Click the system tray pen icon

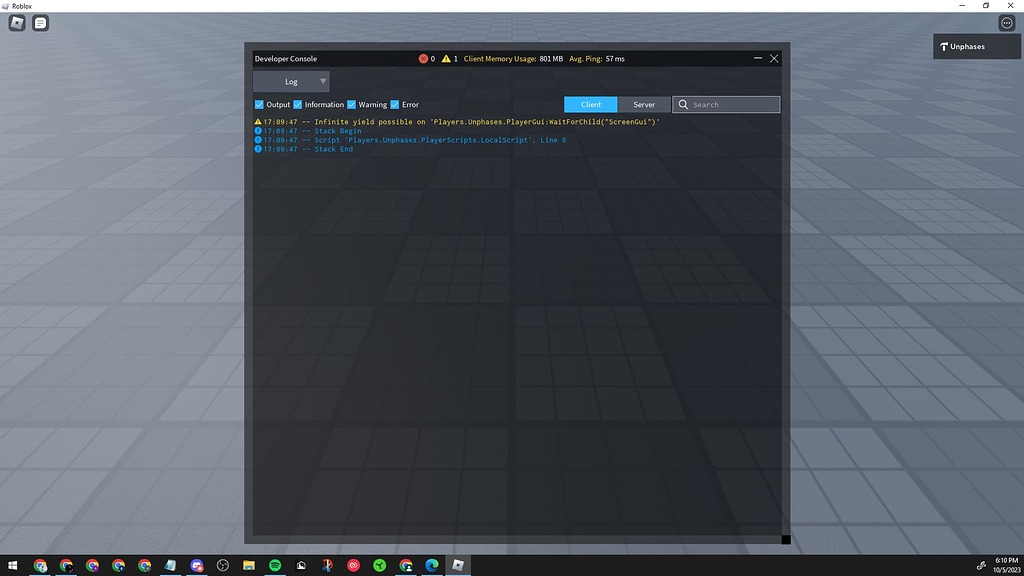pos(981,566)
